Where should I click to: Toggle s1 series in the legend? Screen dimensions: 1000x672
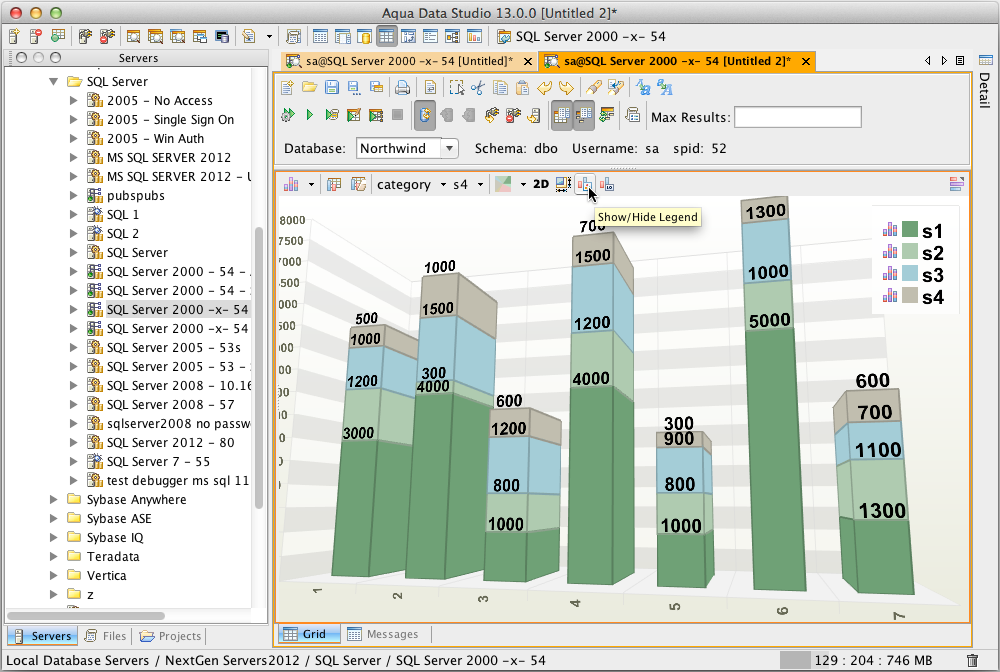(912, 230)
